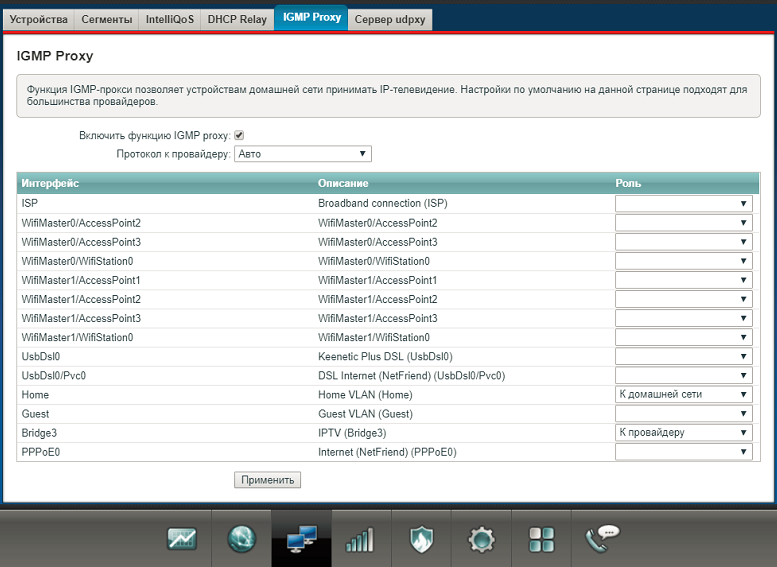Open role dropdown for Guest VLAN row

coord(683,414)
